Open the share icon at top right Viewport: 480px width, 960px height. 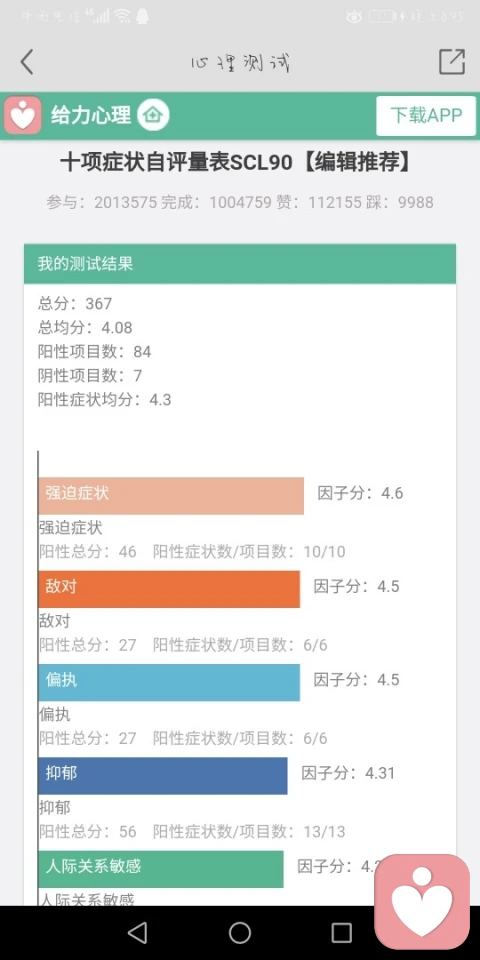[x=452, y=62]
